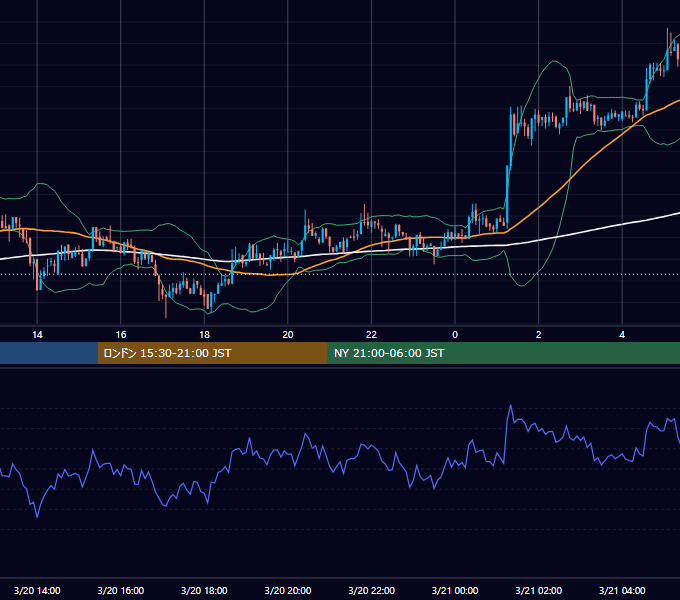Click the 14 hour label on the price chart axis

click(37, 335)
